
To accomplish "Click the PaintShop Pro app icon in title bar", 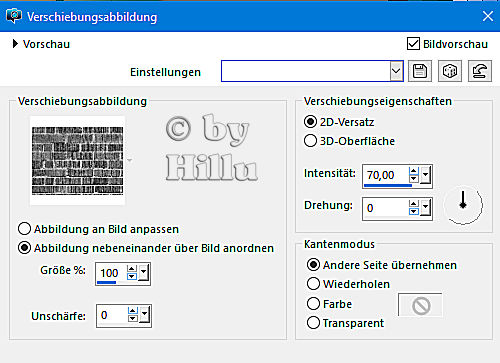I will pos(14,16).
